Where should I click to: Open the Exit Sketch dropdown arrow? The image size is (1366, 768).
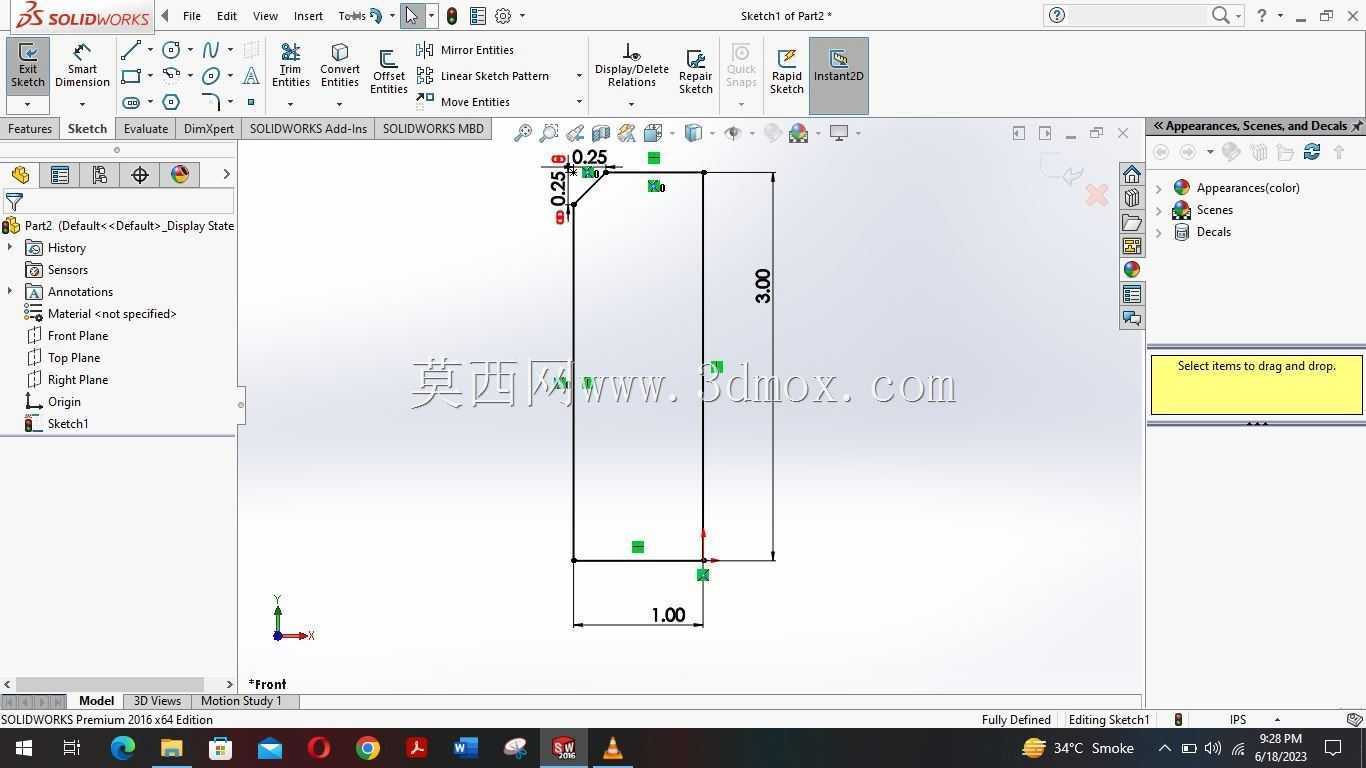pos(28,104)
